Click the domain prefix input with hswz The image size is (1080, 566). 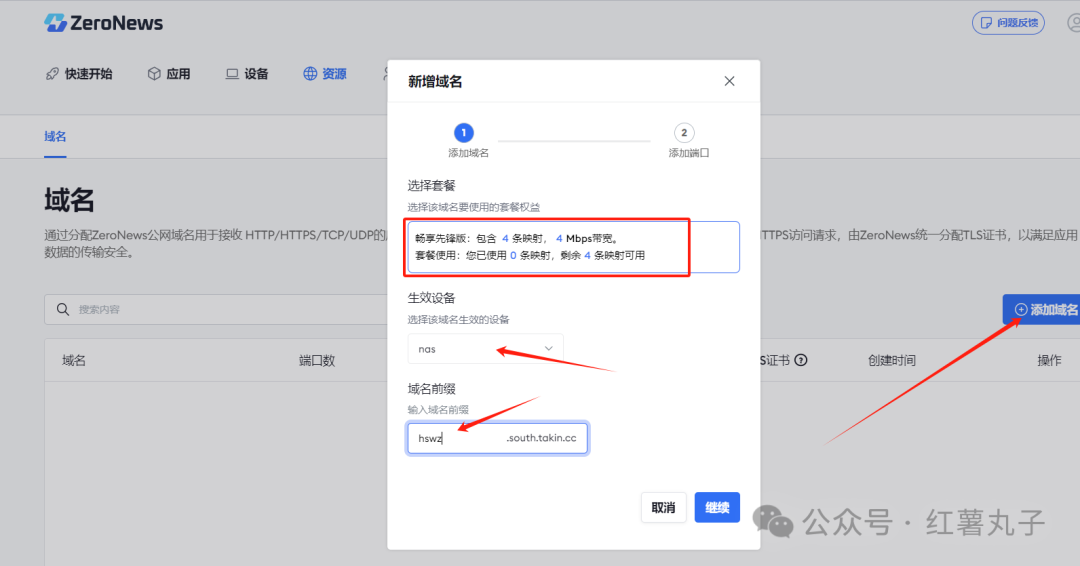[497, 438]
